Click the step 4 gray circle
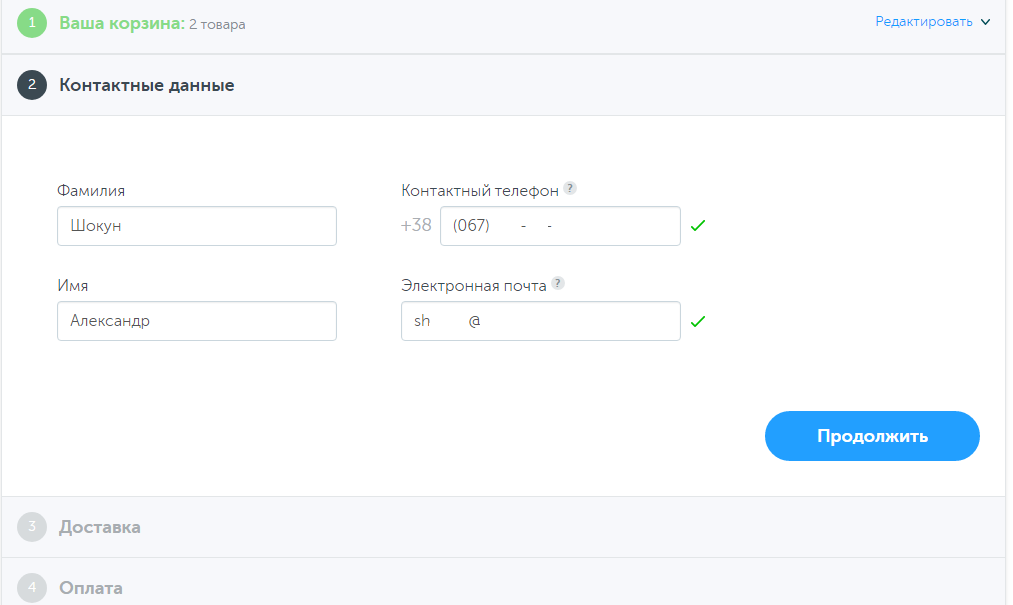Screen dimensions: 1013x605 [32, 588]
